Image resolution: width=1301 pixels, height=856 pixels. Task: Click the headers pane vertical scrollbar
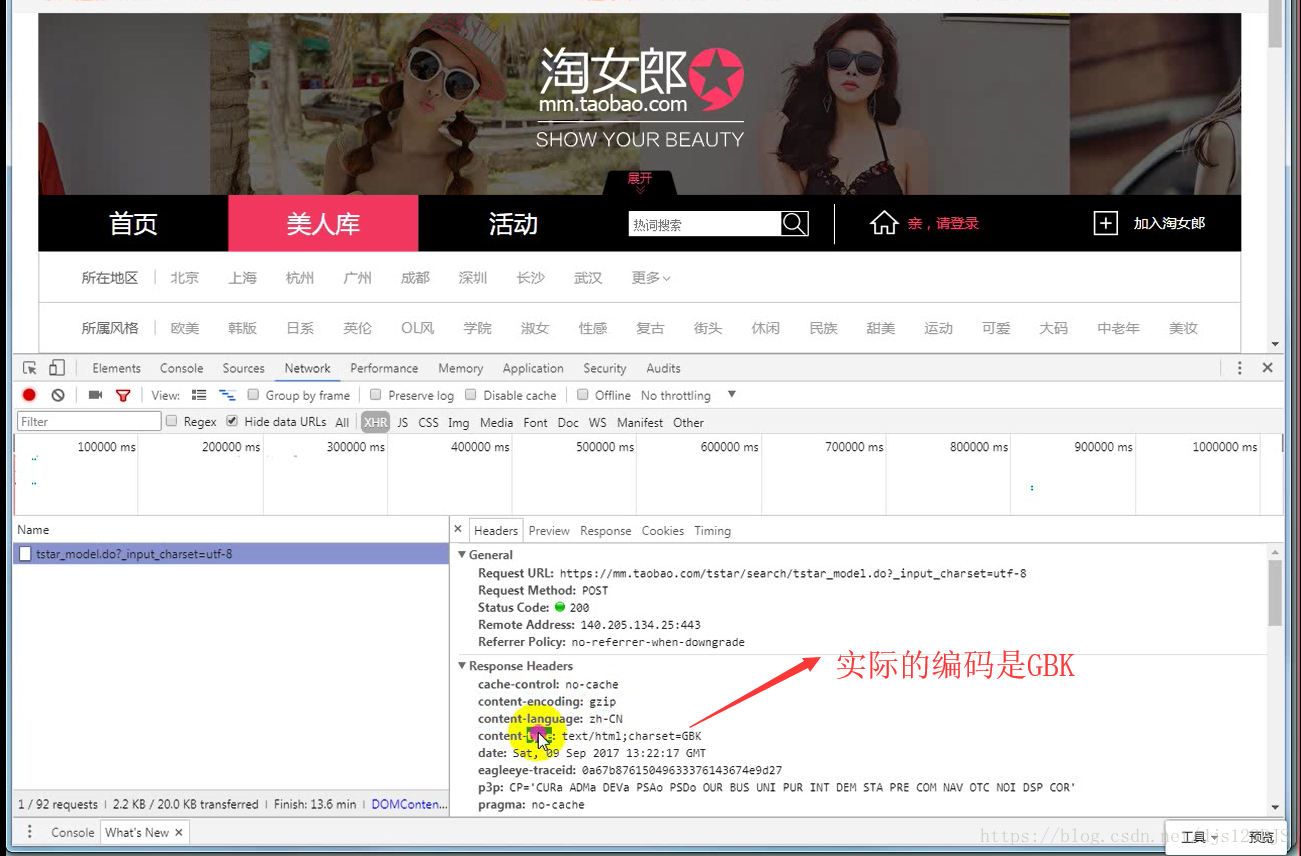(x=1275, y=592)
